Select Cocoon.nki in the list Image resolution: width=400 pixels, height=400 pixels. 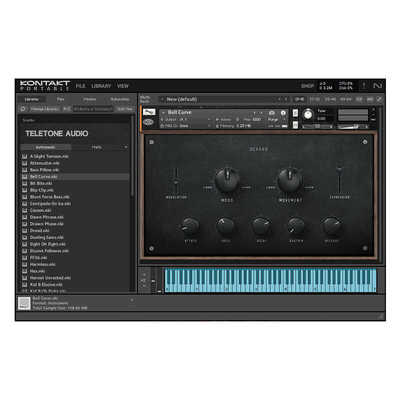[75, 210]
